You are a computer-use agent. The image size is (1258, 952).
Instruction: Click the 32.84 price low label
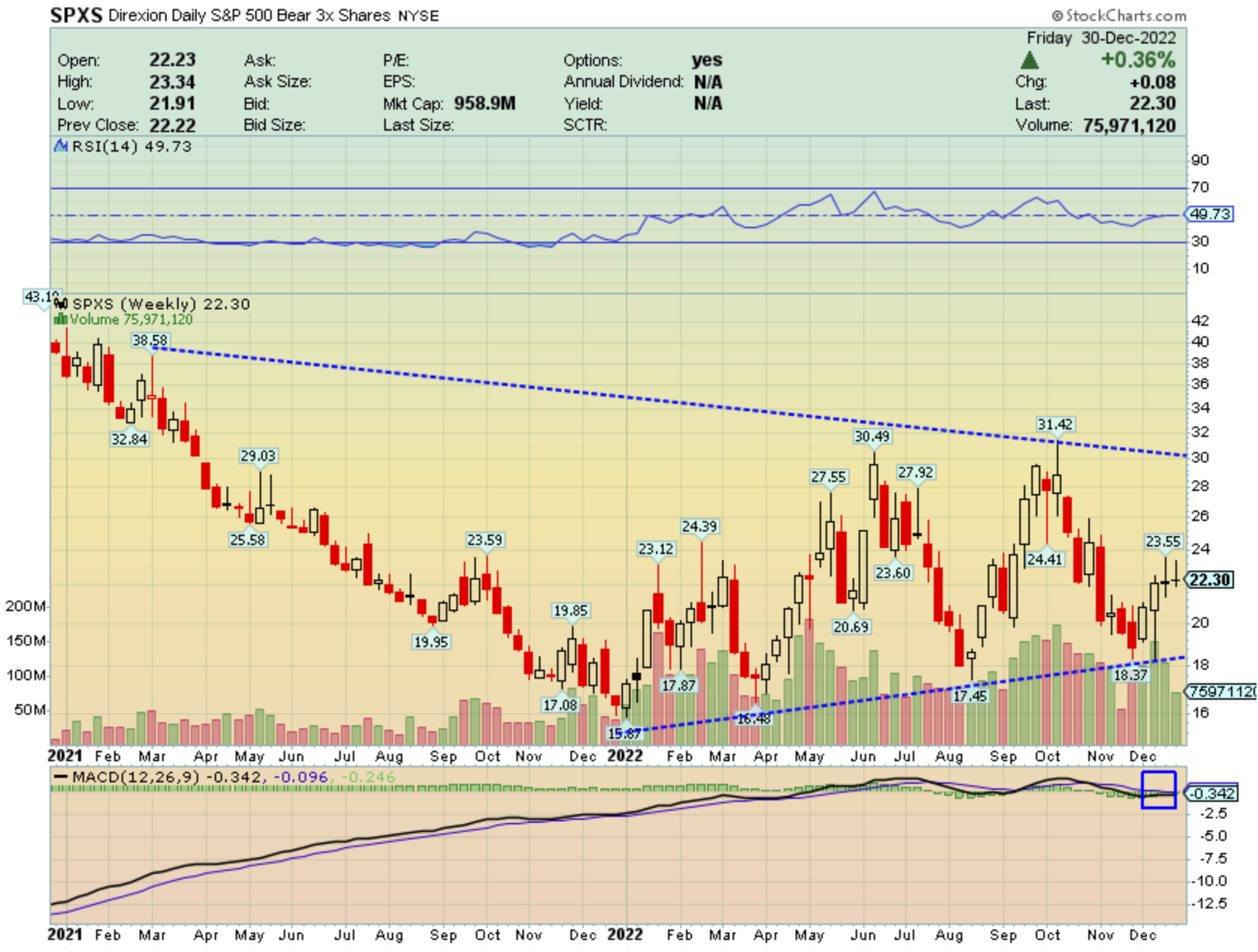pos(129,439)
